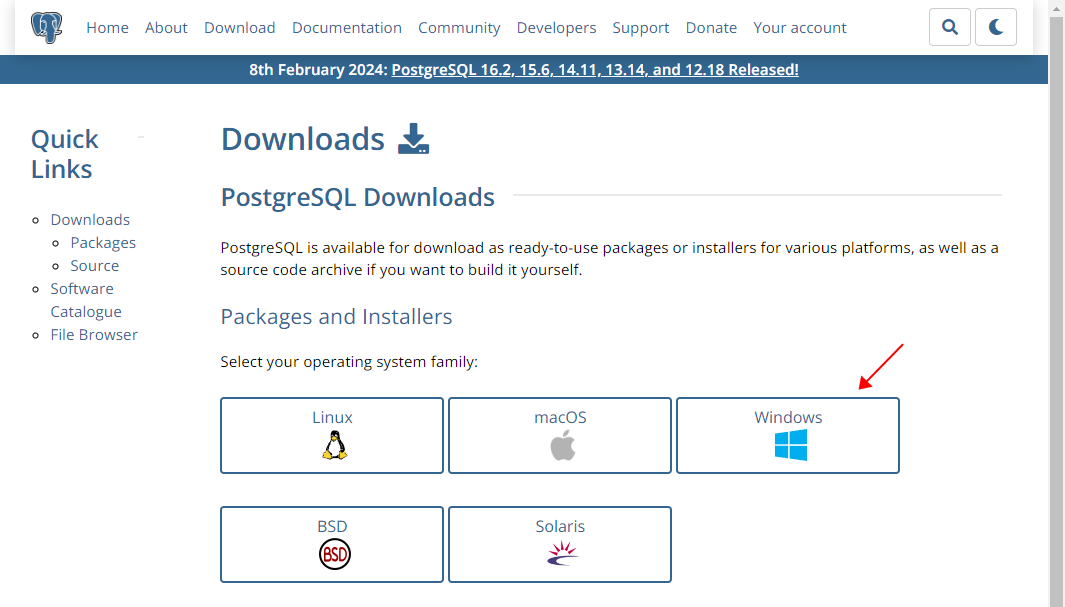Click the Quick Links heading
1065x607 pixels.
65,154
